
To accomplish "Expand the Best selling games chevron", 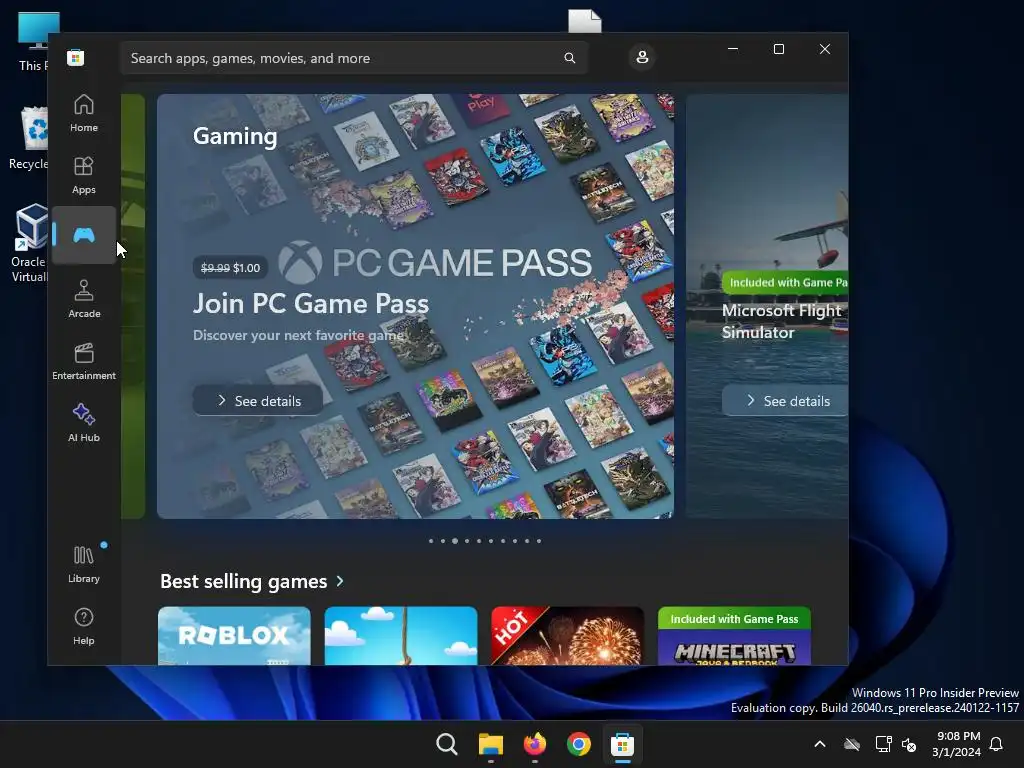I will click(340, 581).
